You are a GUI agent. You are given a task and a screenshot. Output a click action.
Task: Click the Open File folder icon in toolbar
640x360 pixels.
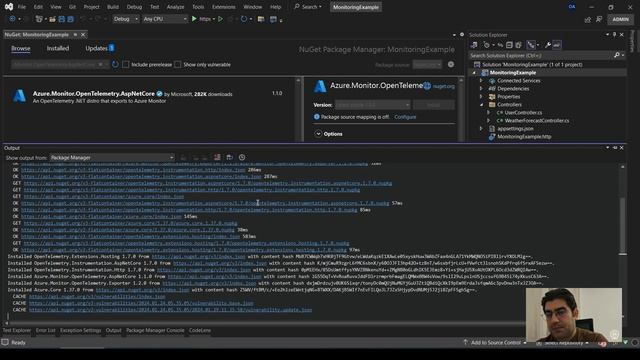pyautogui.click(x=52, y=19)
